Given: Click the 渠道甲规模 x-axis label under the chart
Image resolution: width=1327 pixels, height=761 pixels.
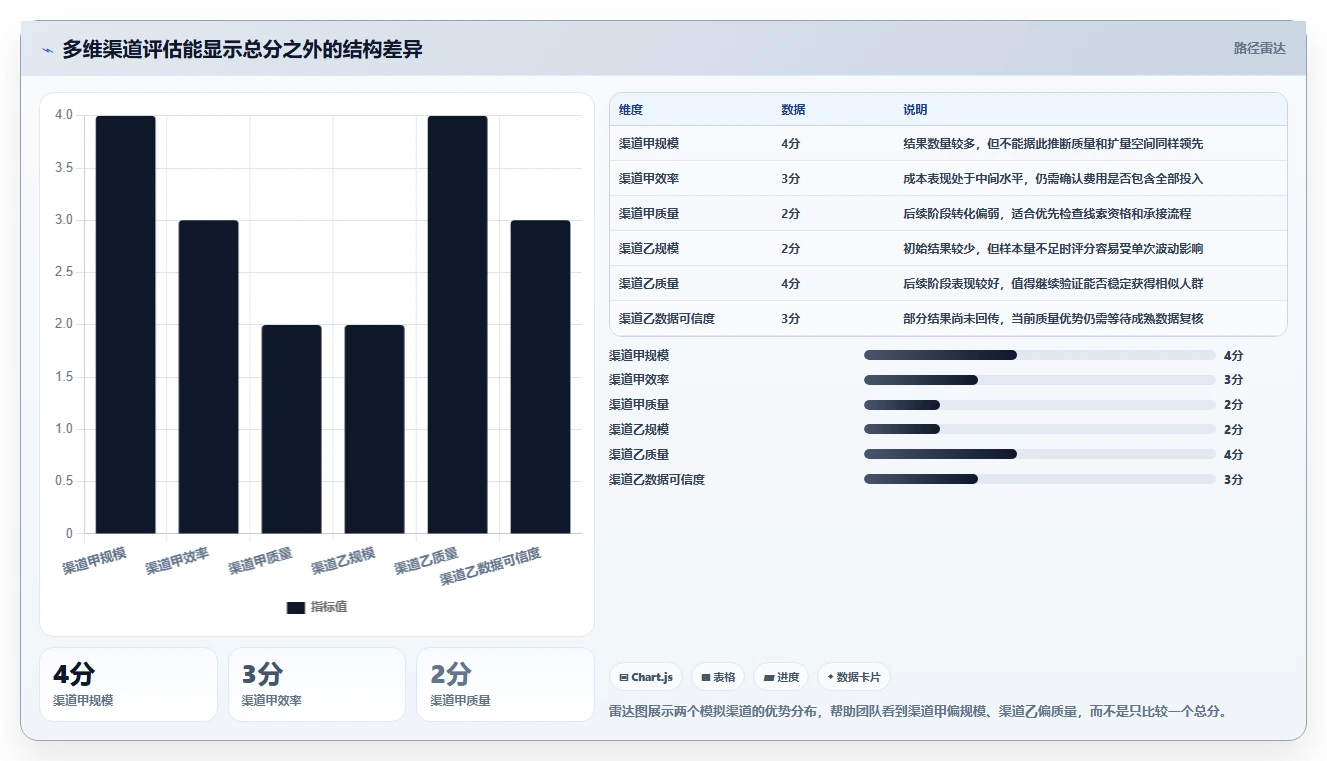Looking at the screenshot, I should [x=95, y=561].
